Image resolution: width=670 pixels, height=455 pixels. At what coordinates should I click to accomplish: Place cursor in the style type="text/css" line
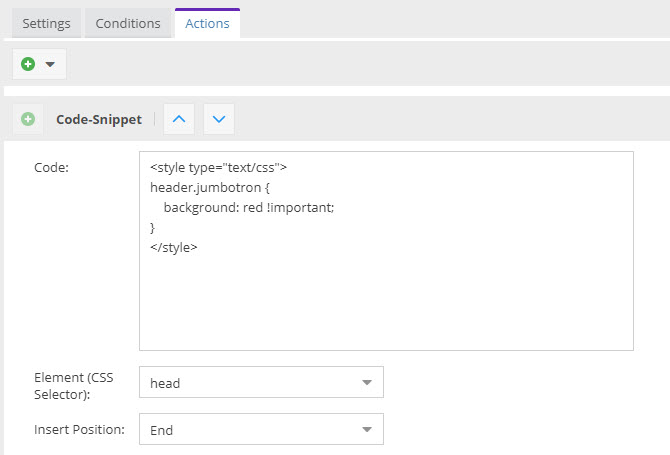point(218,167)
